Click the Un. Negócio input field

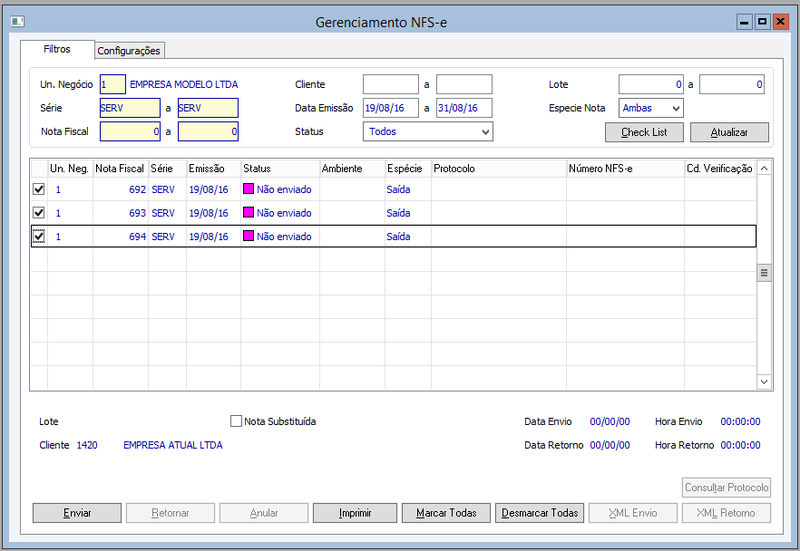pyautogui.click(x=112, y=85)
